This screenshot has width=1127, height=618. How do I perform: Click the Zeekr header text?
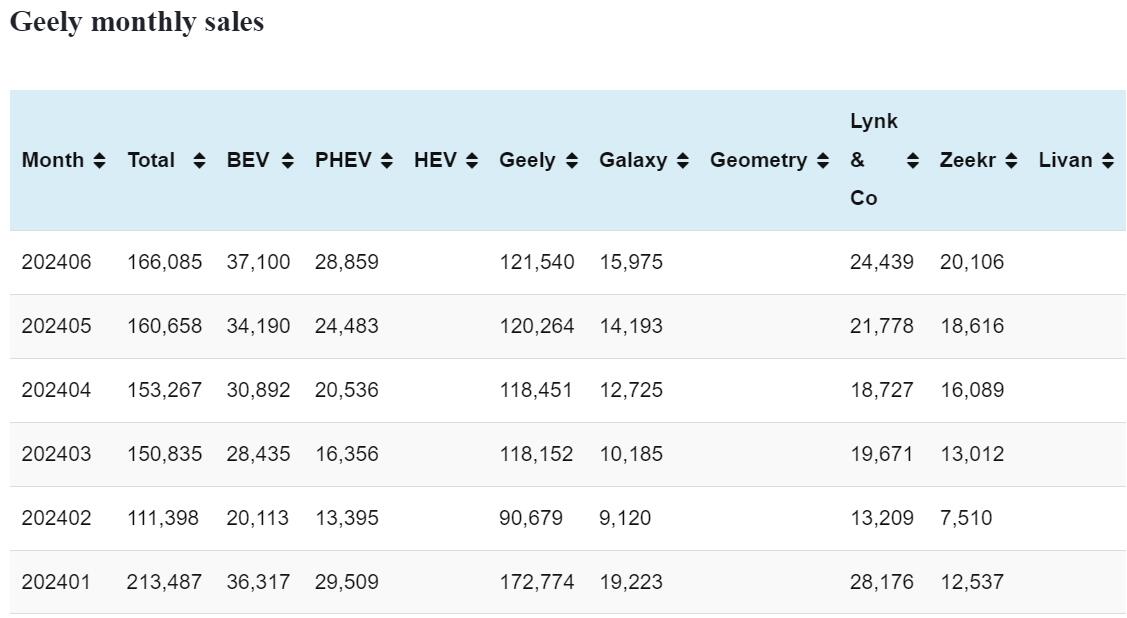968,160
